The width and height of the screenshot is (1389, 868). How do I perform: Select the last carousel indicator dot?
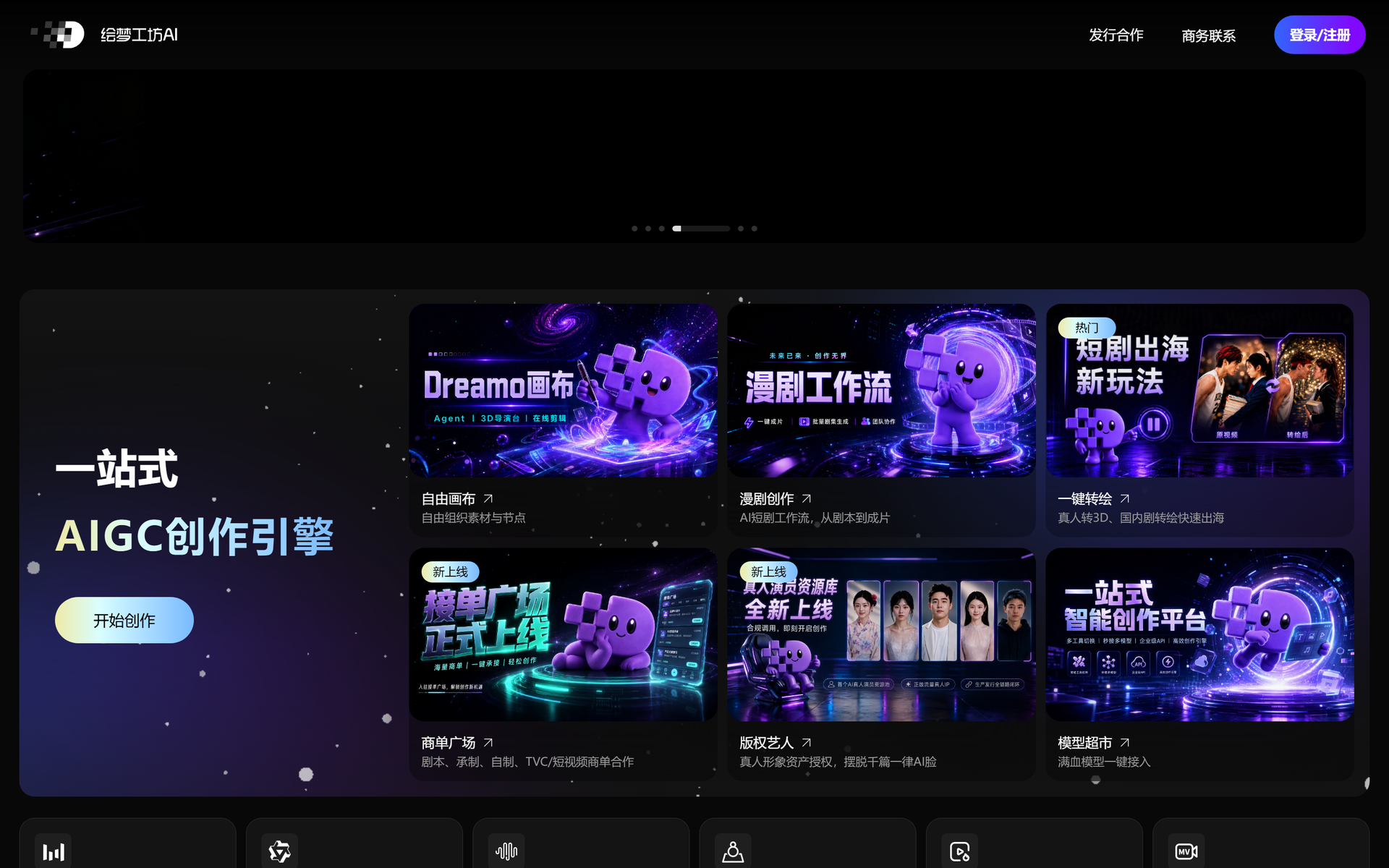[x=754, y=229]
